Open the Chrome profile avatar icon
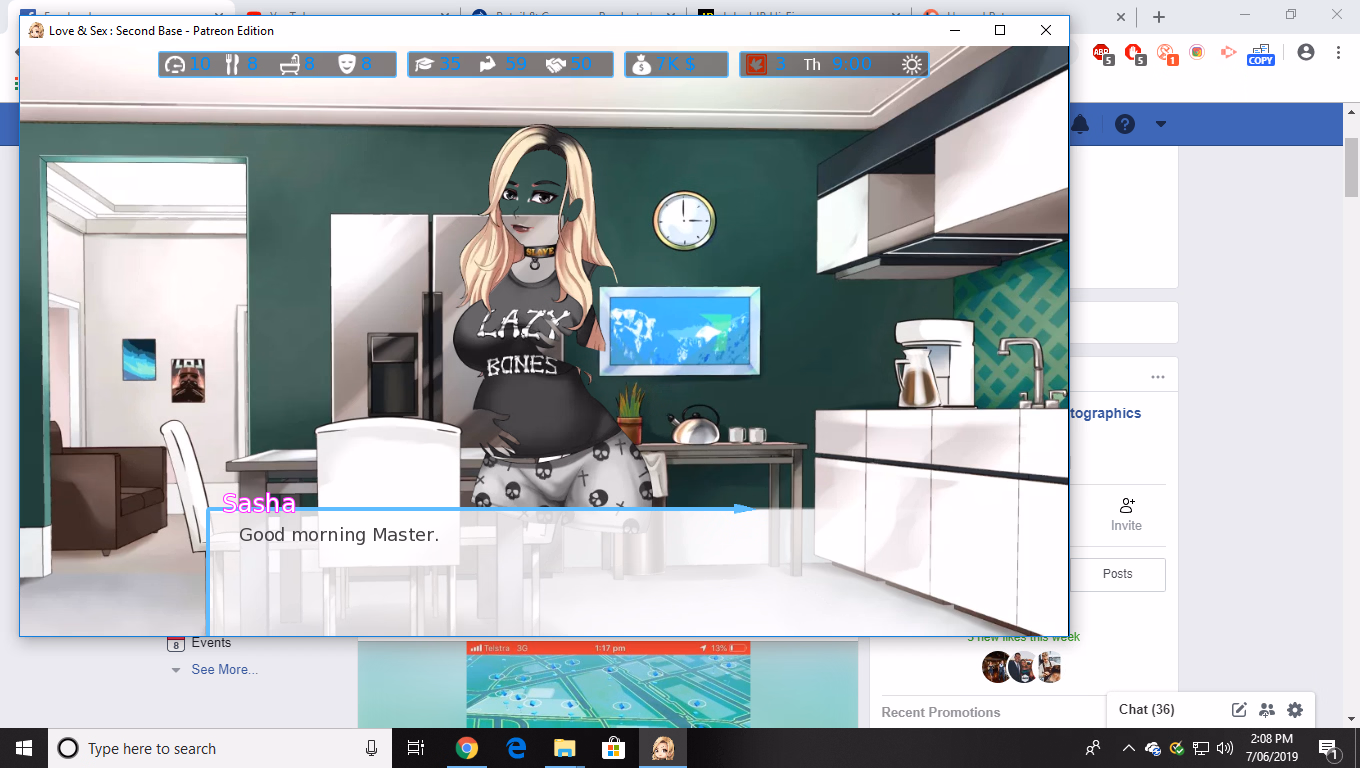This screenshot has width=1360, height=768. tap(1305, 52)
